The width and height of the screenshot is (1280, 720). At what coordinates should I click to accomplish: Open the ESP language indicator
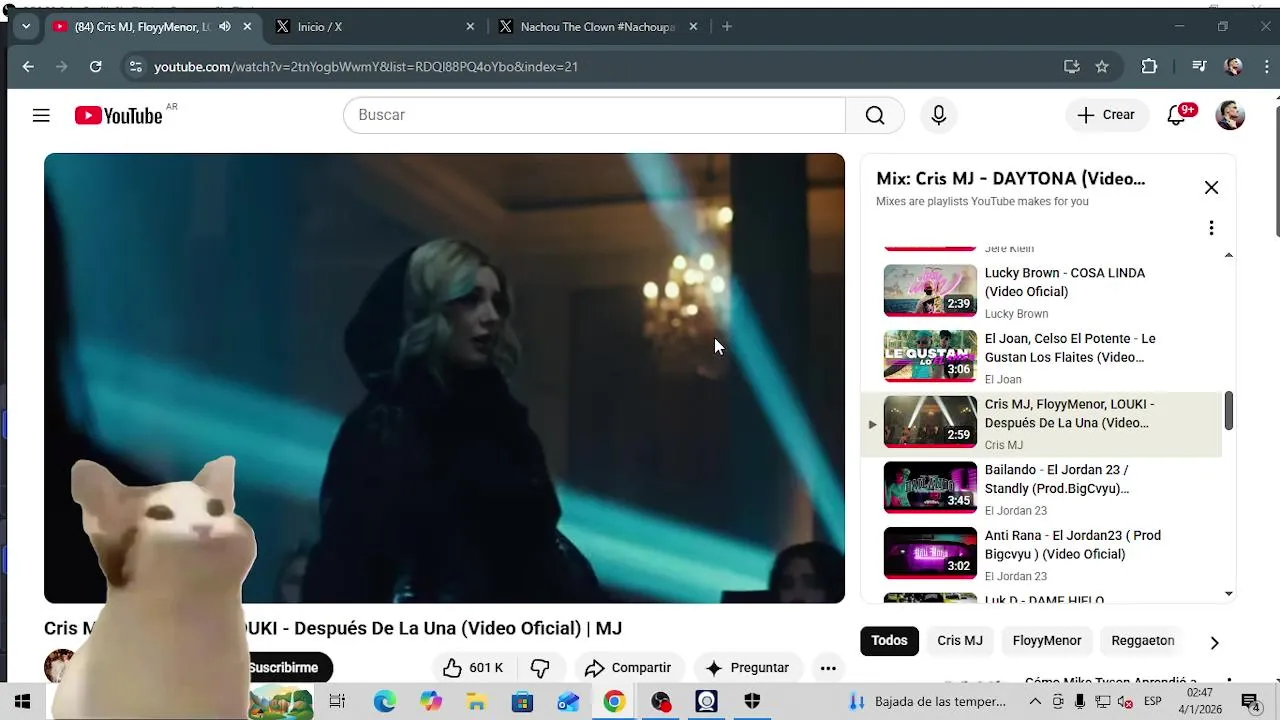pyautogui.click(x=1152, y=701)
